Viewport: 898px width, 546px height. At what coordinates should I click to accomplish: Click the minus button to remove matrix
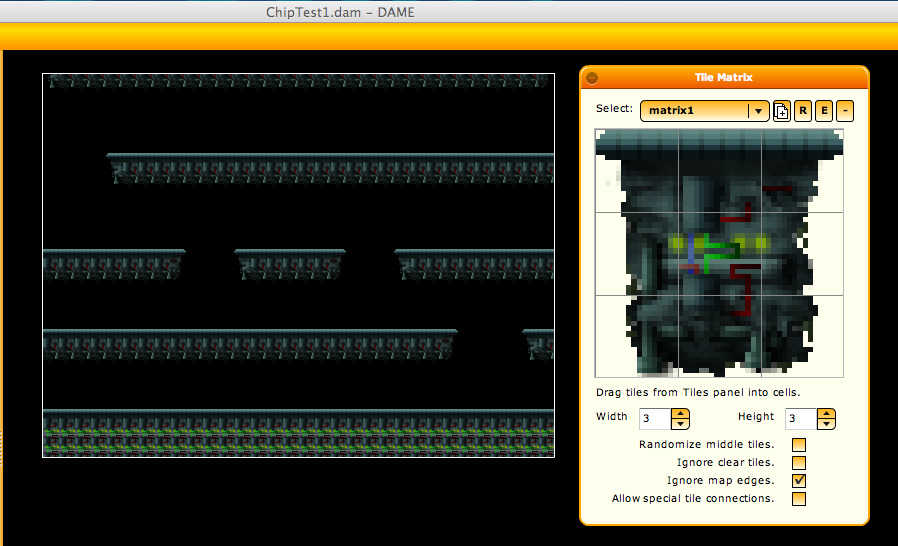[x=845, y=111]
